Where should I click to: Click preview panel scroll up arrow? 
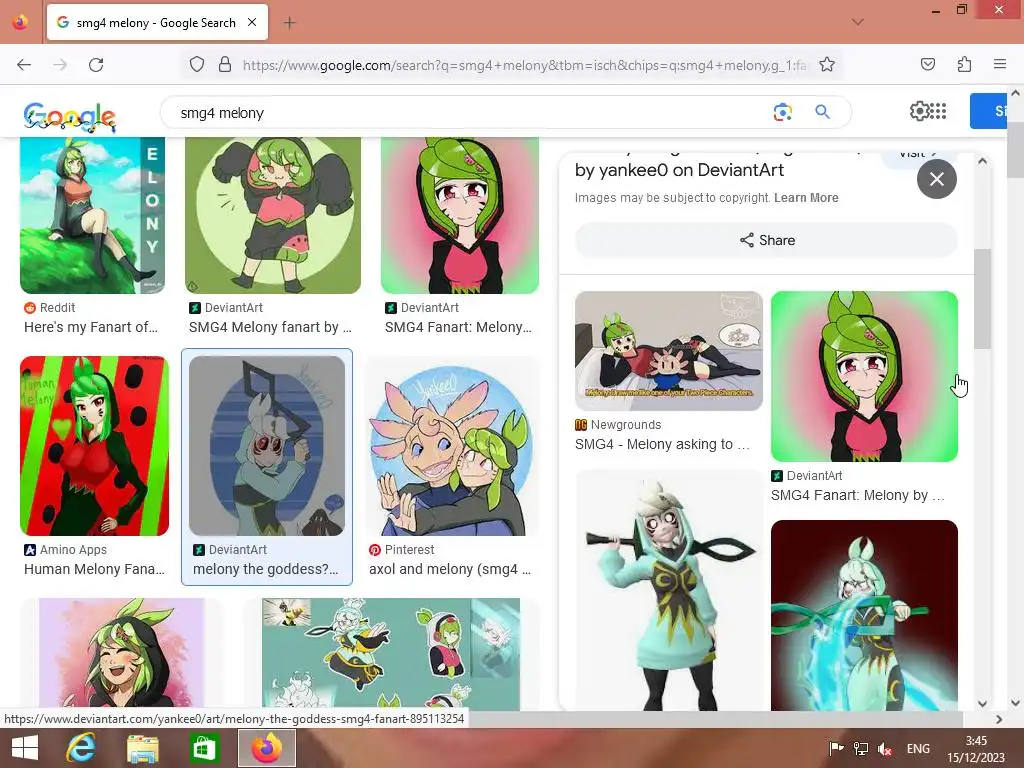[982, 161]
